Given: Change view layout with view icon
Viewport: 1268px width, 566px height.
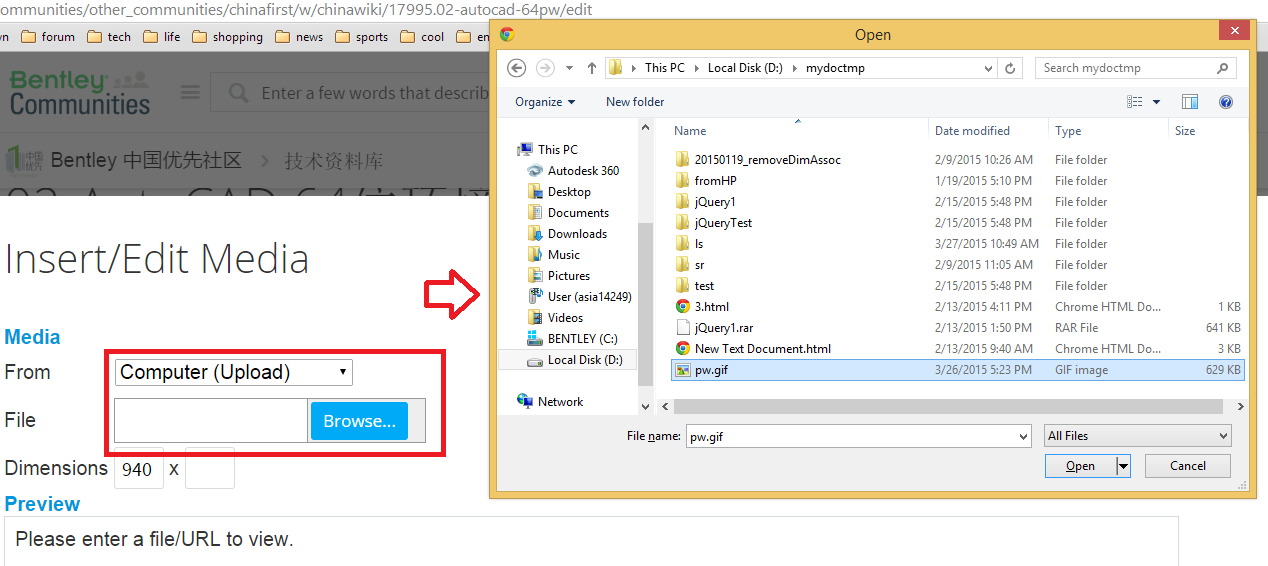Looking at the screenshot, I should (1135, 102).
